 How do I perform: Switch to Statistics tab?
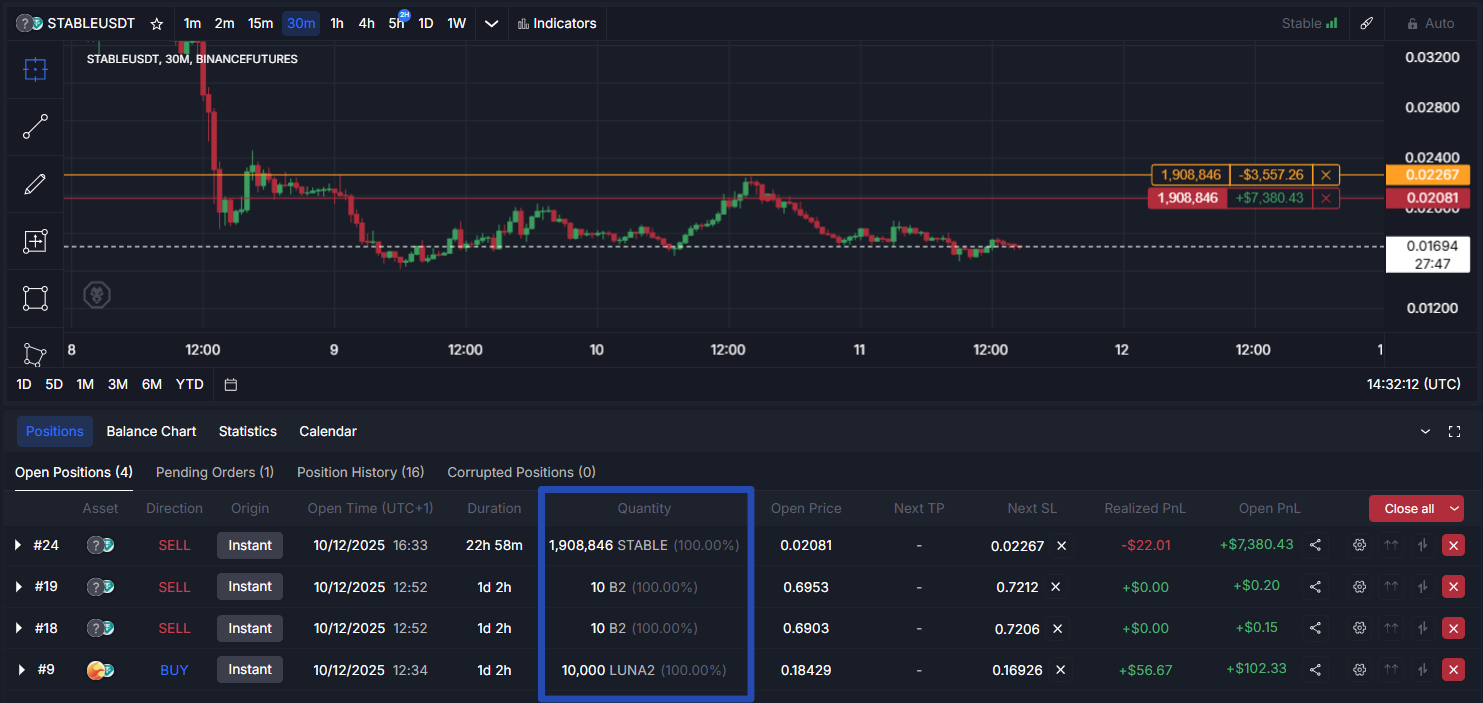(x=248, y=431)
